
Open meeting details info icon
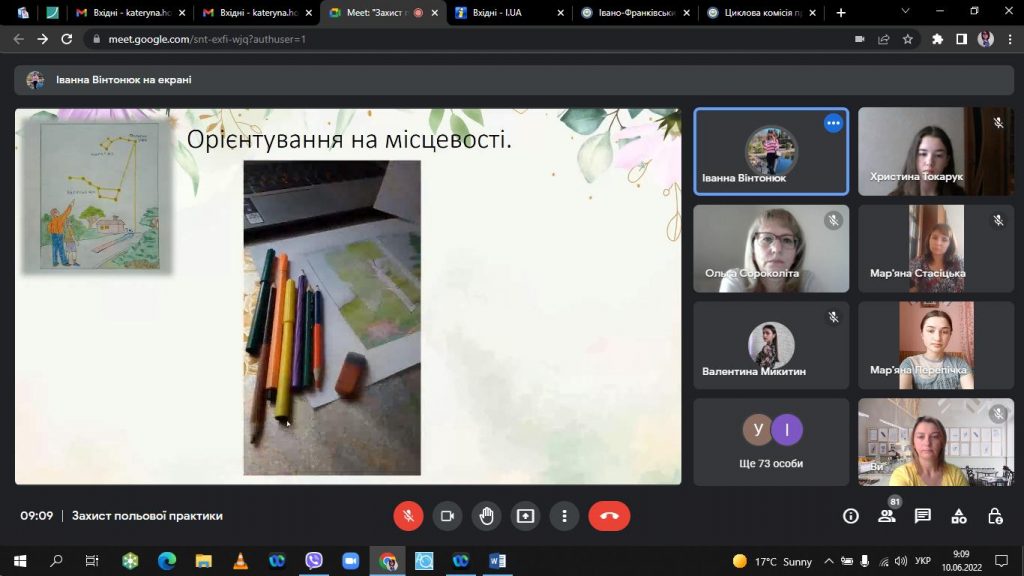[850, 516]
